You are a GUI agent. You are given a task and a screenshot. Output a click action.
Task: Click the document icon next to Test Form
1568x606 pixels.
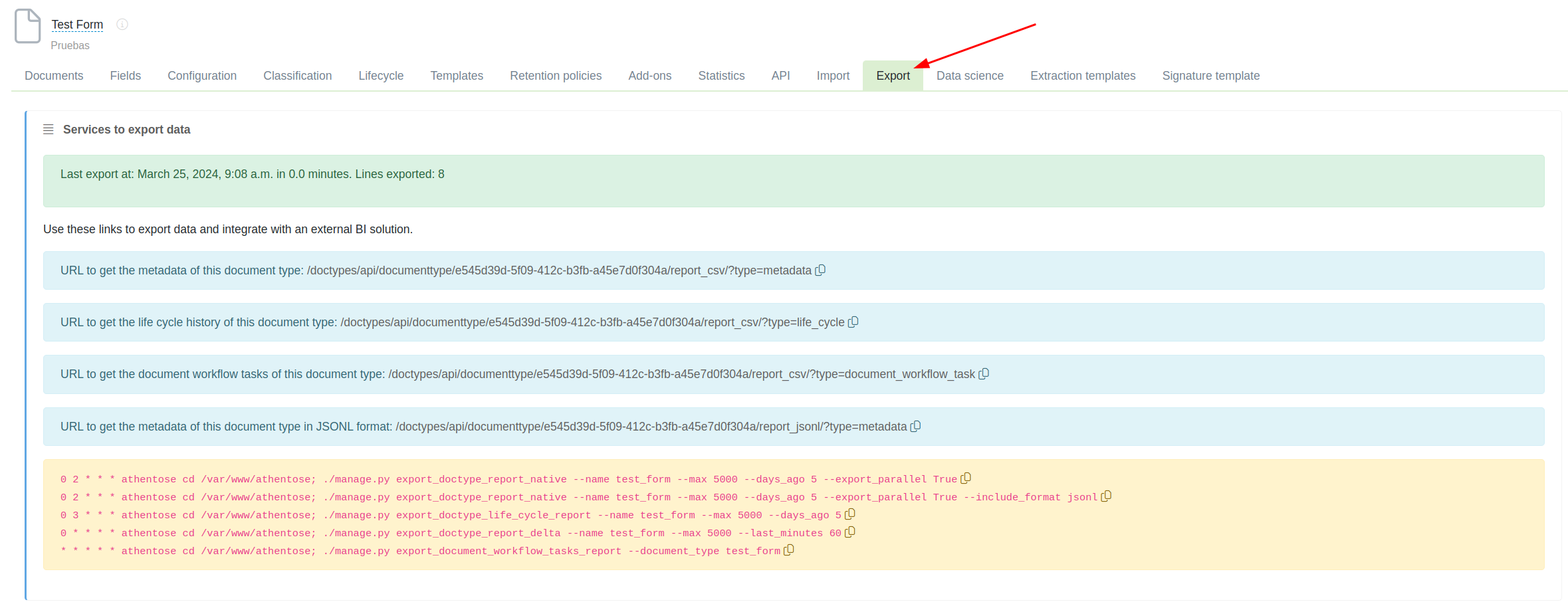tap(28, 27)
